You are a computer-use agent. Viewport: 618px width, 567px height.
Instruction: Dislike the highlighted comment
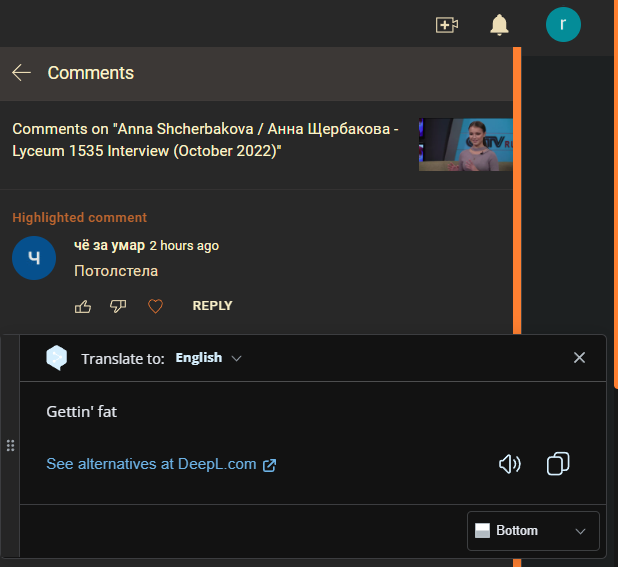[118, 306]
